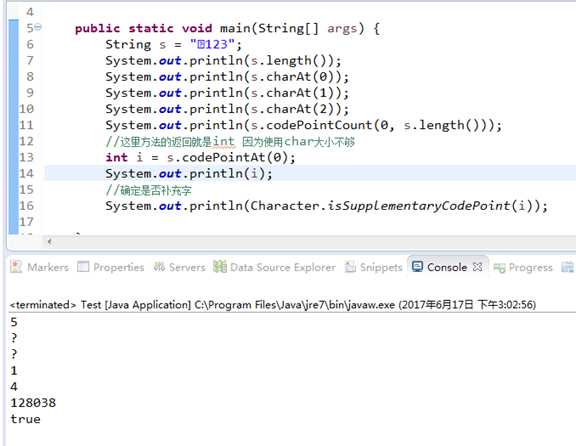
Task: Click console output 128038
Action: click(33, 403)
